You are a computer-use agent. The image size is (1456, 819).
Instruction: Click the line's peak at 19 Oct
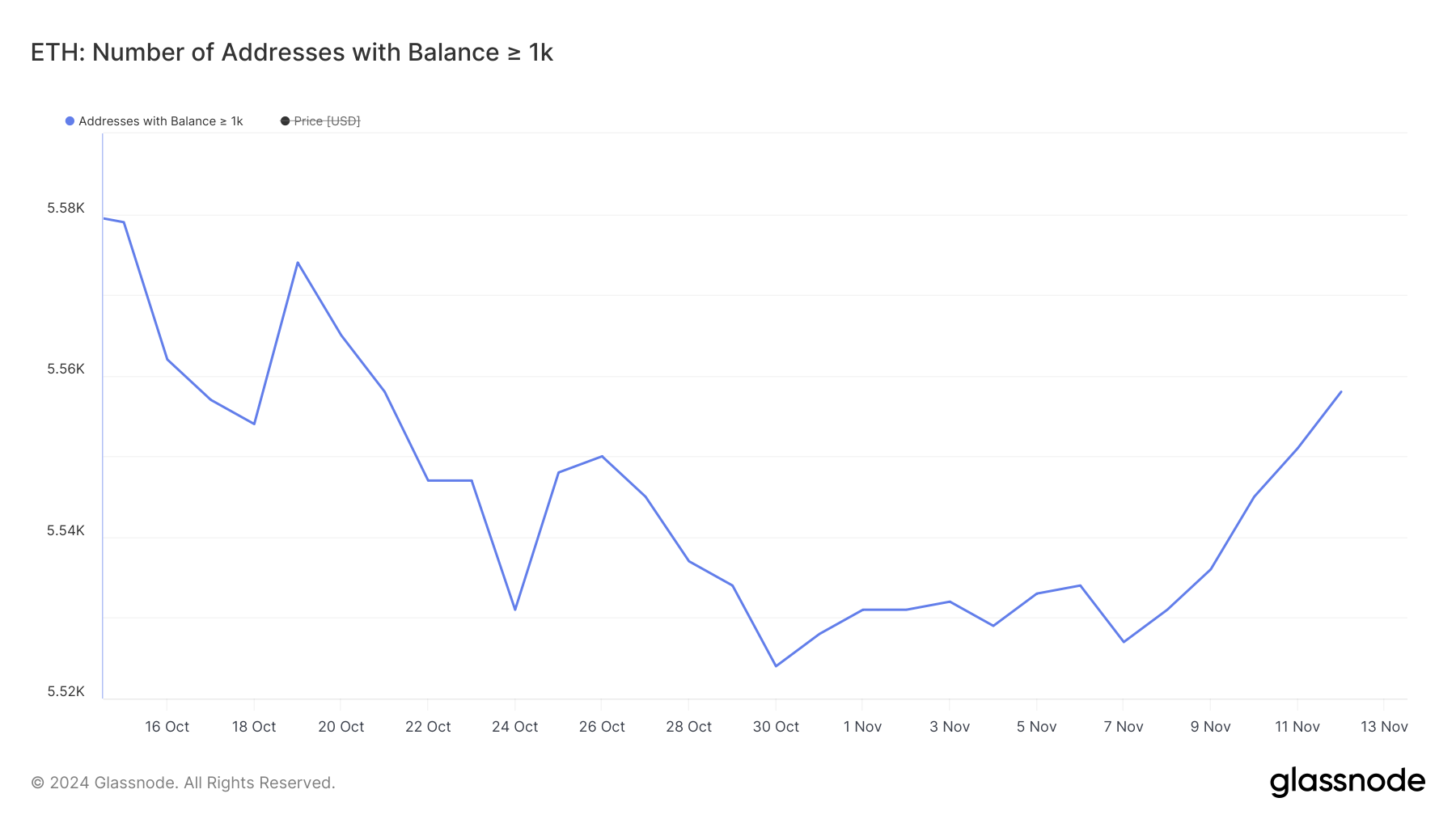click(x=298, y=262)
